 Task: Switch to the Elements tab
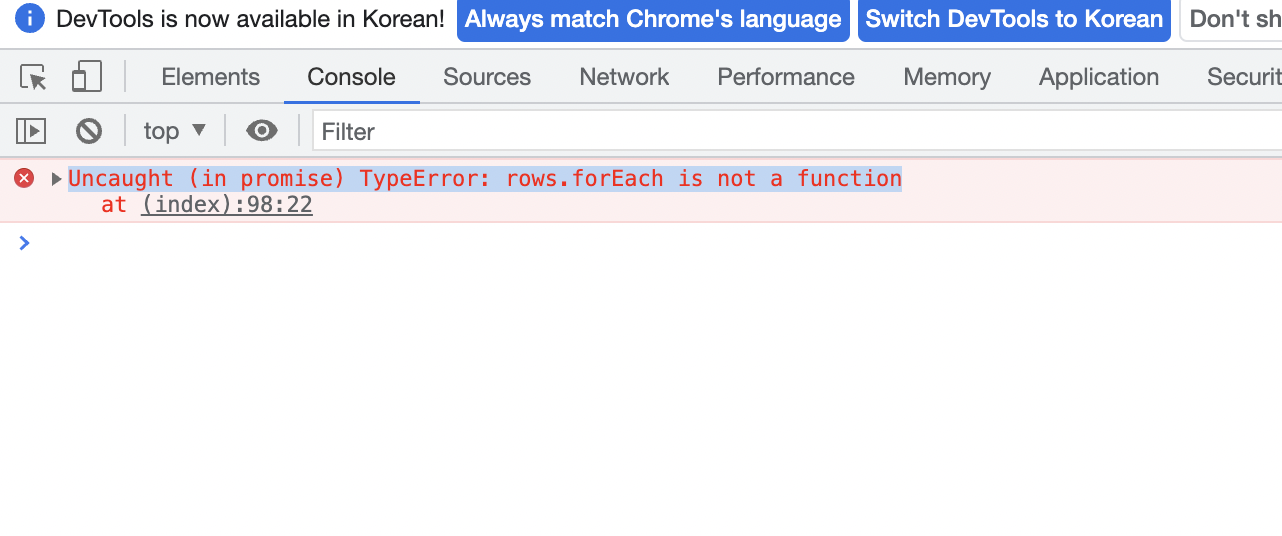pos(210,77)
